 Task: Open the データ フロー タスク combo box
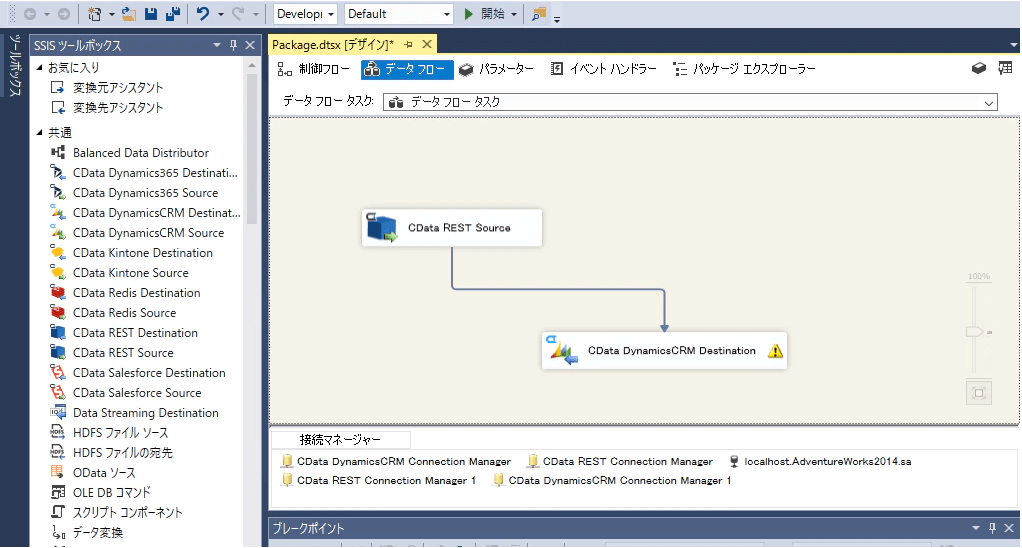[x=690, y=102]
